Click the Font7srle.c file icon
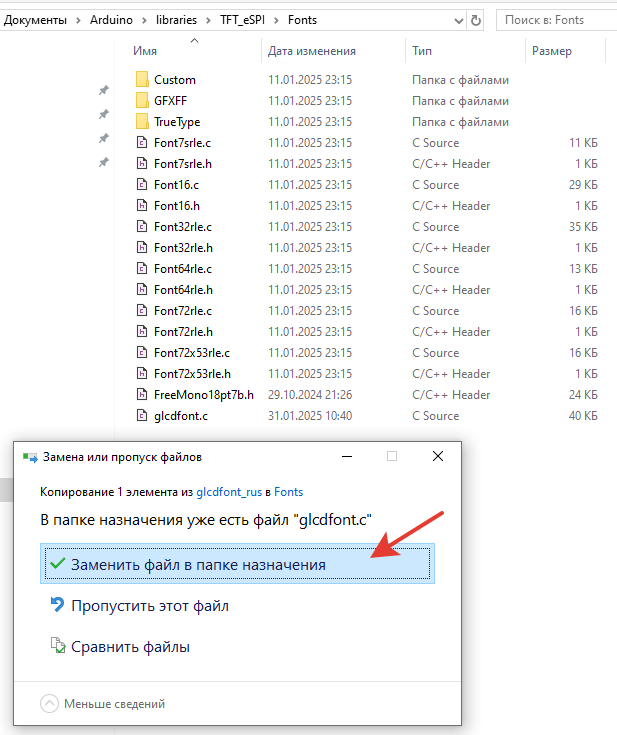The image size is (617, 735). [142, 142]
